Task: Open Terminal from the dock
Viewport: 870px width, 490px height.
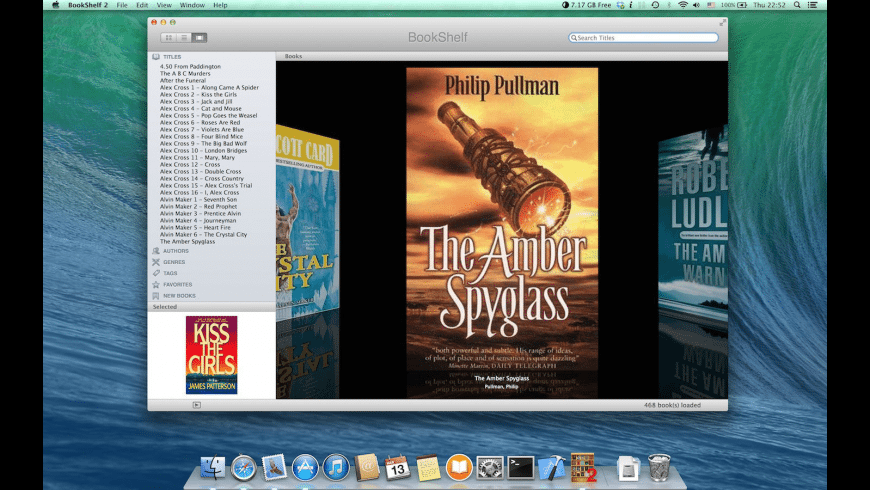Action: click(521, 467)
